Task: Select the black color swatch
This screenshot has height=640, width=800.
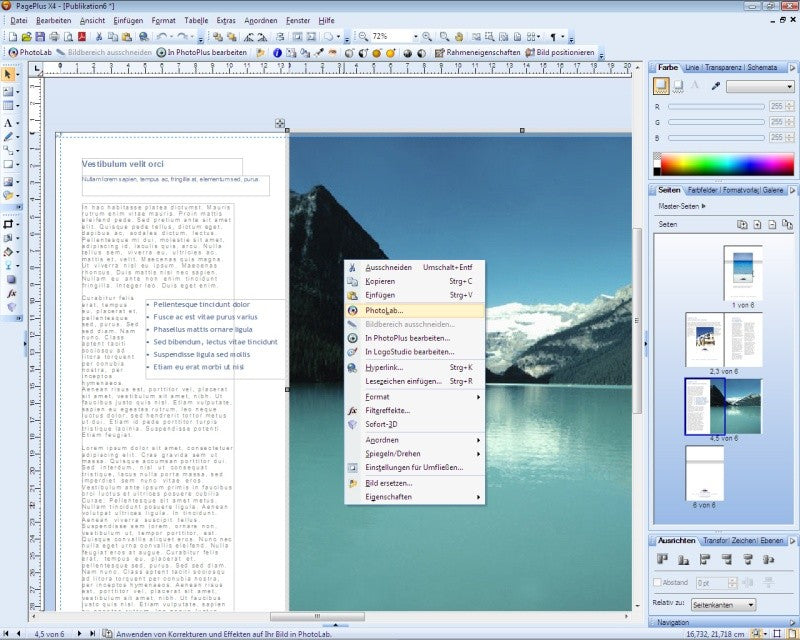Action: click(x=657, y=172)
